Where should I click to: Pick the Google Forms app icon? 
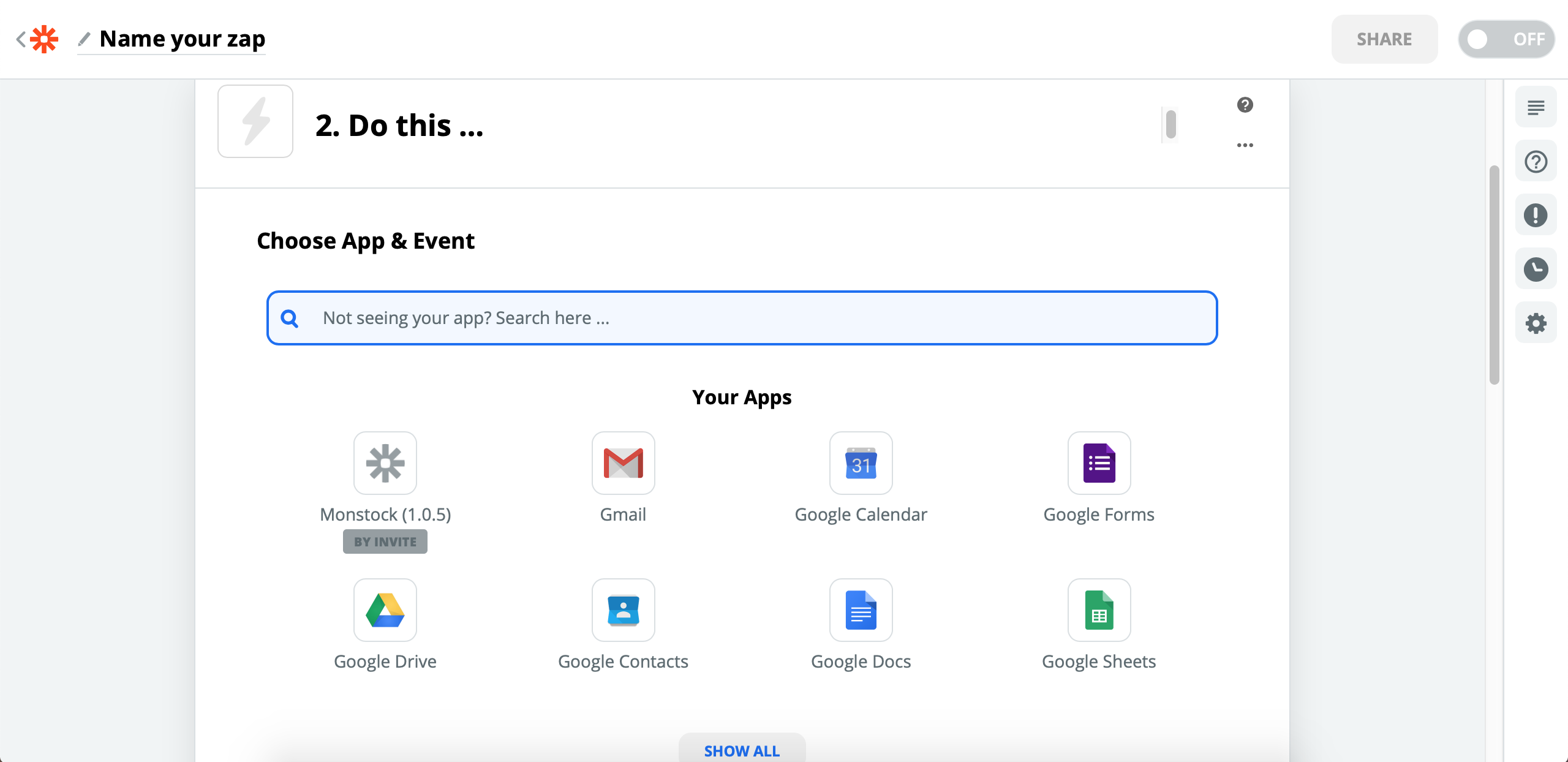coord(1099,463)
